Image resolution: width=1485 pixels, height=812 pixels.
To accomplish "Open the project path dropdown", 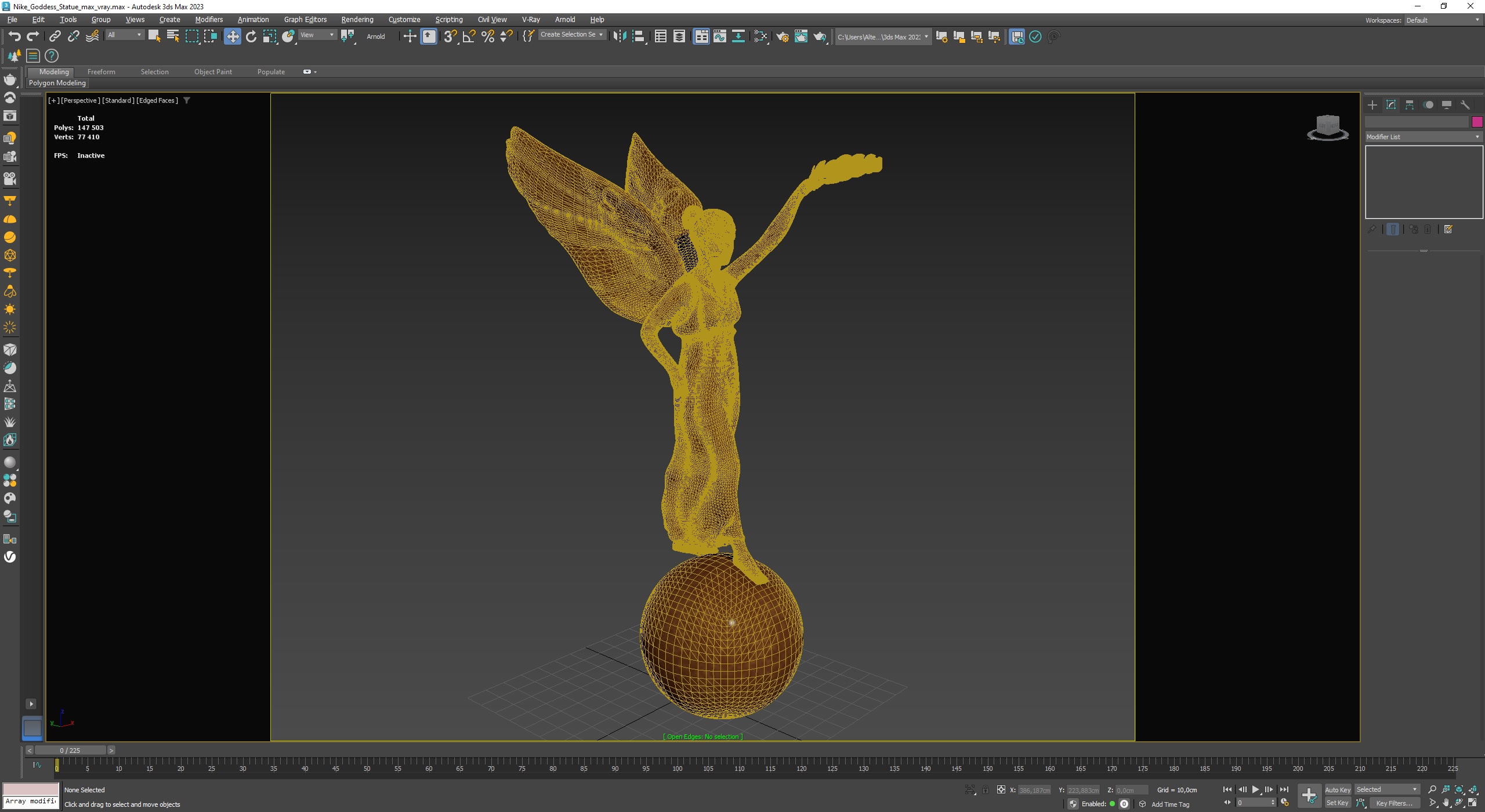I will pyautogui.click(x=882, y=37).
